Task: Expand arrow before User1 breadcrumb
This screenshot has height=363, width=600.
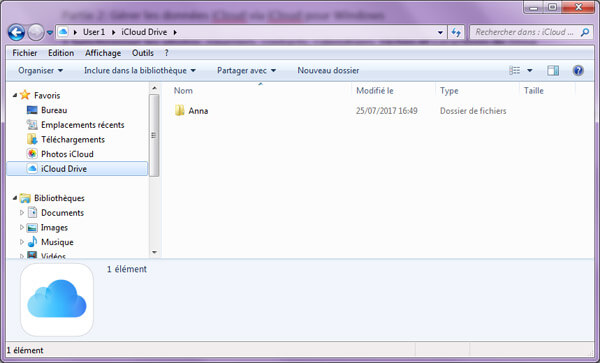Action: click(75, 33)
